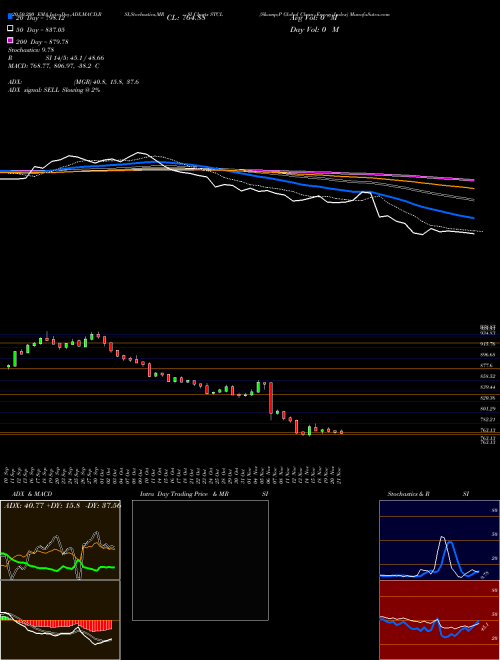Screen dimensions: 500x660
Task: Click the blue Stochastics chart panel
Action: [439, 540]
